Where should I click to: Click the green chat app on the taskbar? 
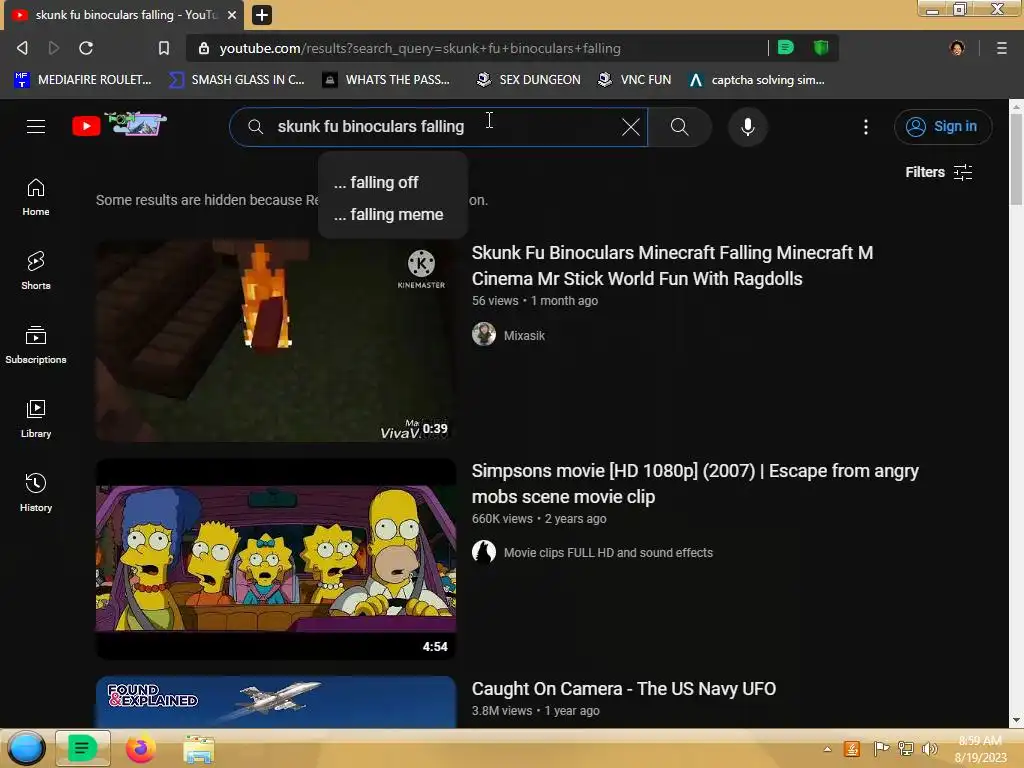pos(82,748)
